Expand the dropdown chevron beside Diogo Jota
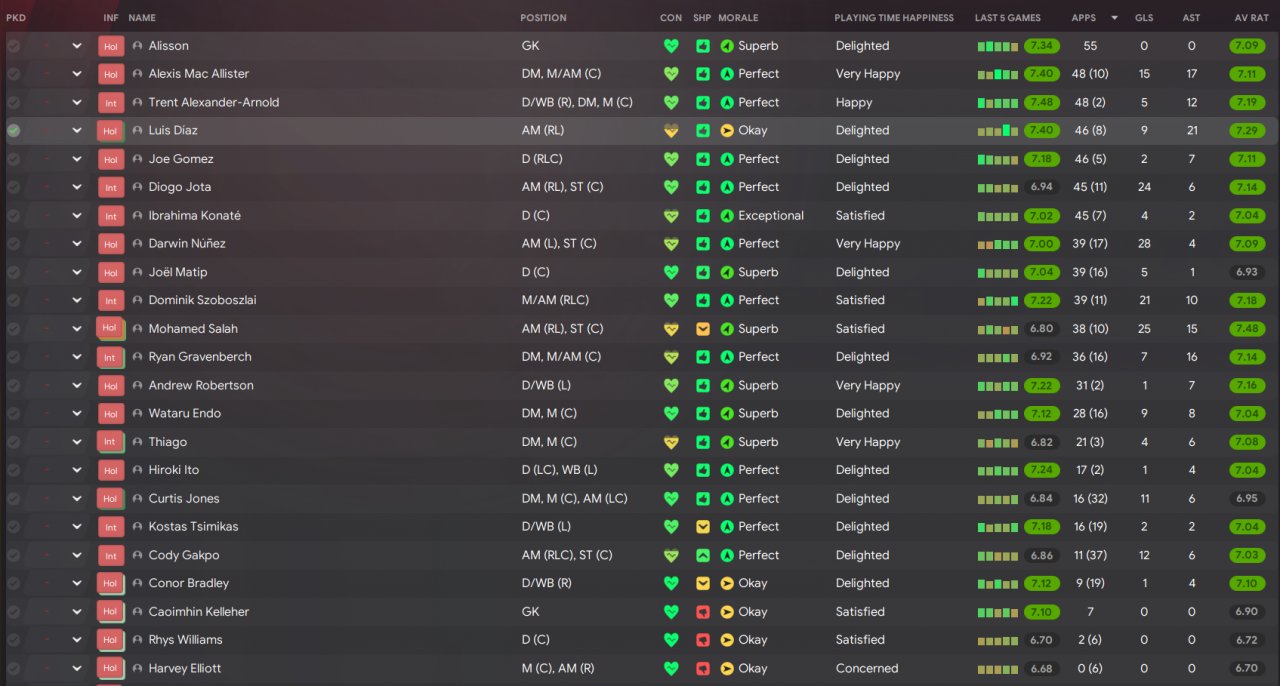 (77, 187)
